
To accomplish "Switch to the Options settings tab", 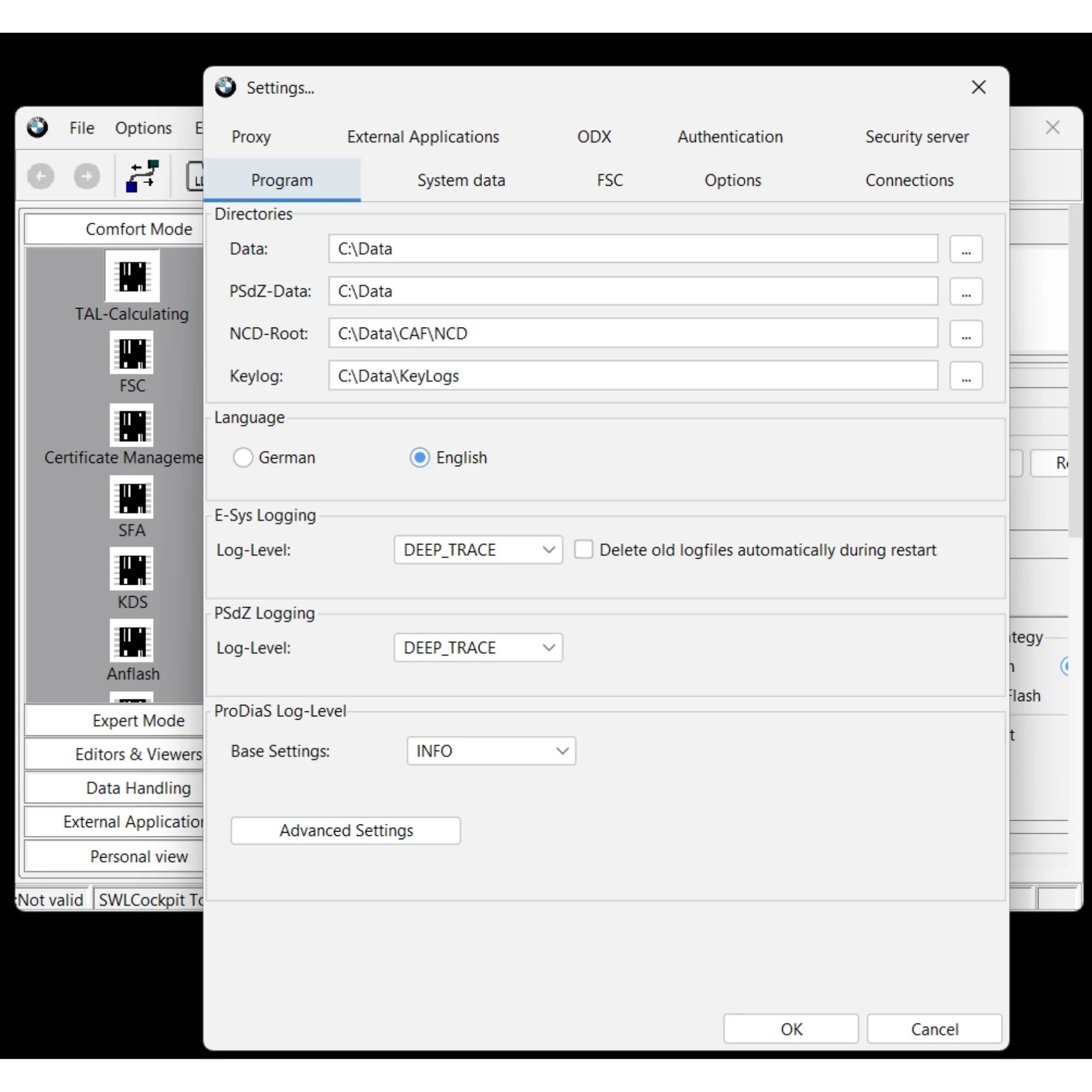I will click(x=733, y=180).
